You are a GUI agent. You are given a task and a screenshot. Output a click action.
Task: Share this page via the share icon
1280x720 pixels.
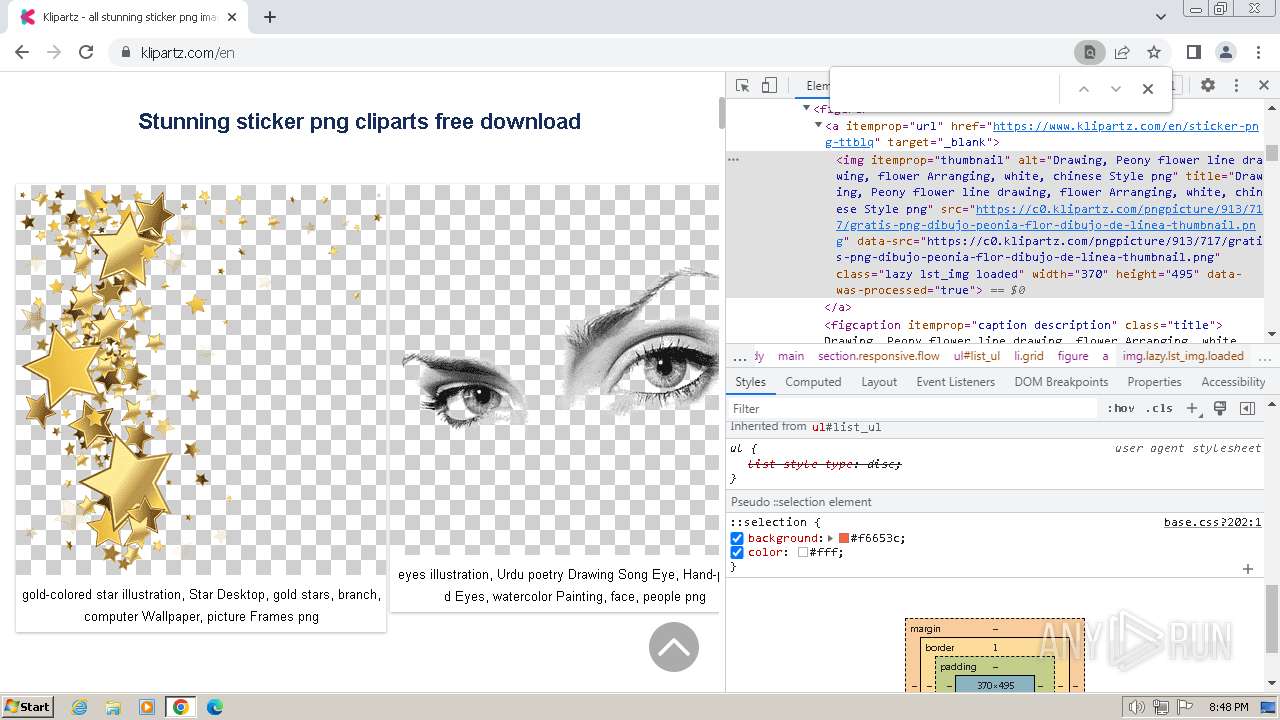click(x=1122, y=52)
